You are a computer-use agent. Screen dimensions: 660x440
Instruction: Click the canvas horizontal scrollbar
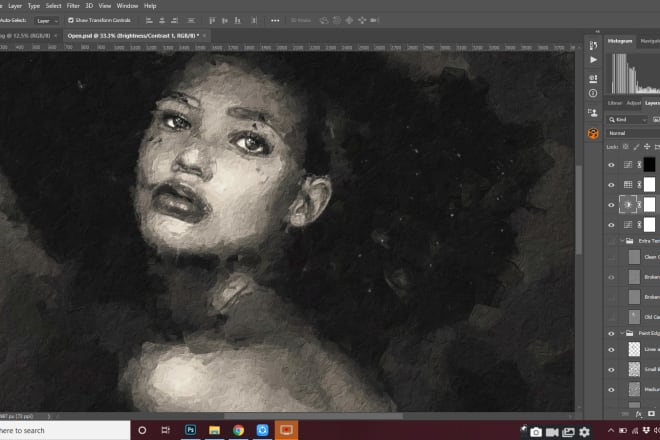click(313, 416)
